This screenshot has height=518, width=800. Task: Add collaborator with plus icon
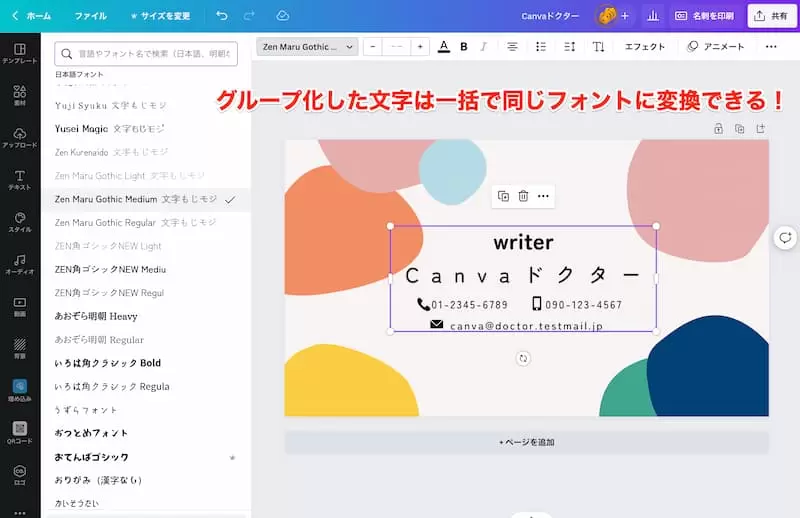(x=624, y=16)
